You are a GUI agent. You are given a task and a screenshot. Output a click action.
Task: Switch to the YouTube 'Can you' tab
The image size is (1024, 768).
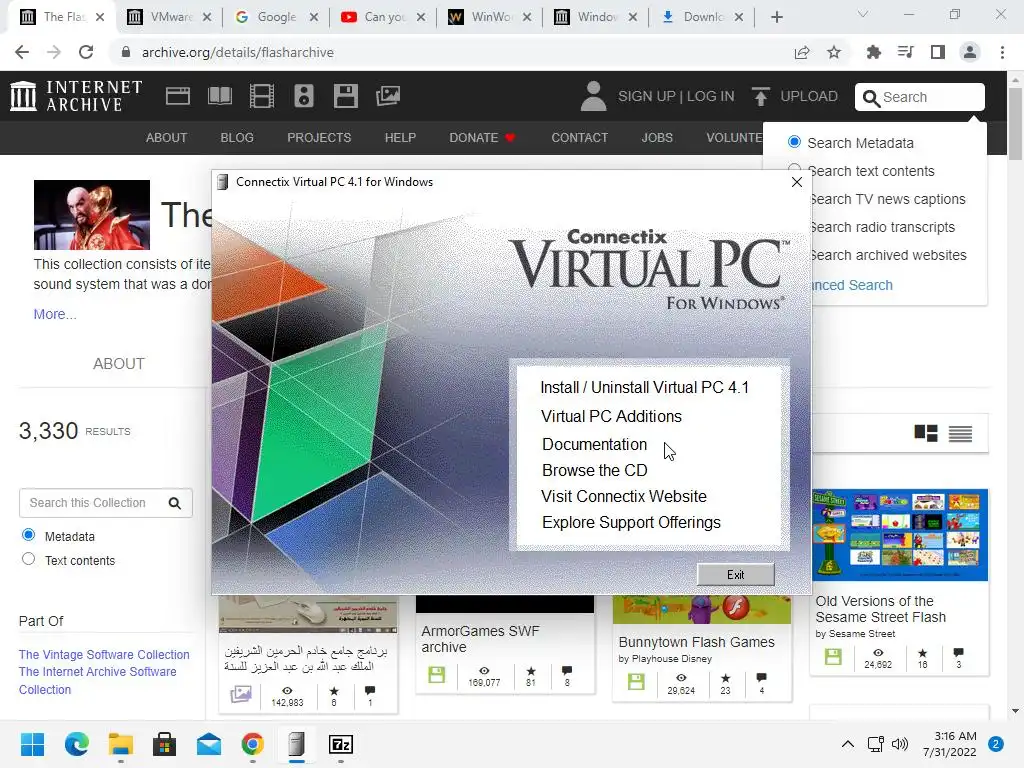pyautogui.click(x=383, y=17)
